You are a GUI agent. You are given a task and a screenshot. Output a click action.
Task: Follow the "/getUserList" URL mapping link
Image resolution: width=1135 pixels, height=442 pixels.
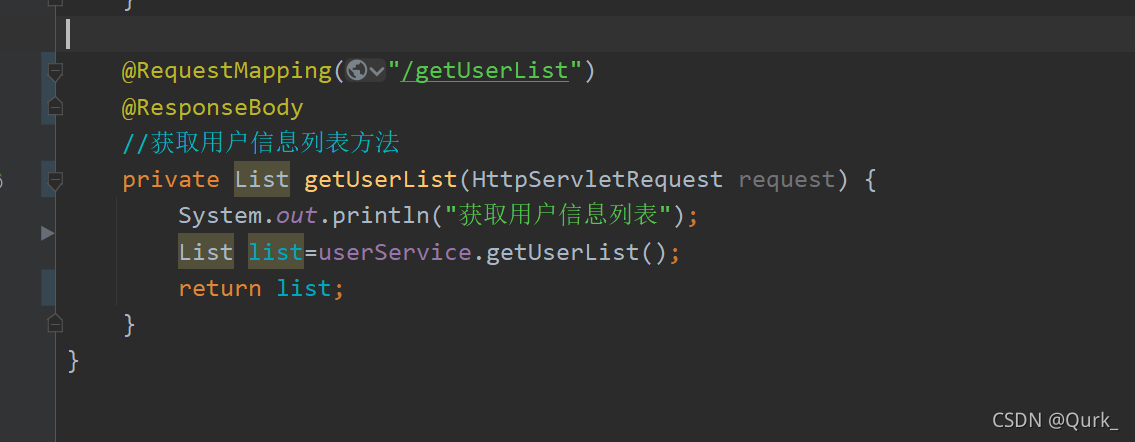[484, 71]
